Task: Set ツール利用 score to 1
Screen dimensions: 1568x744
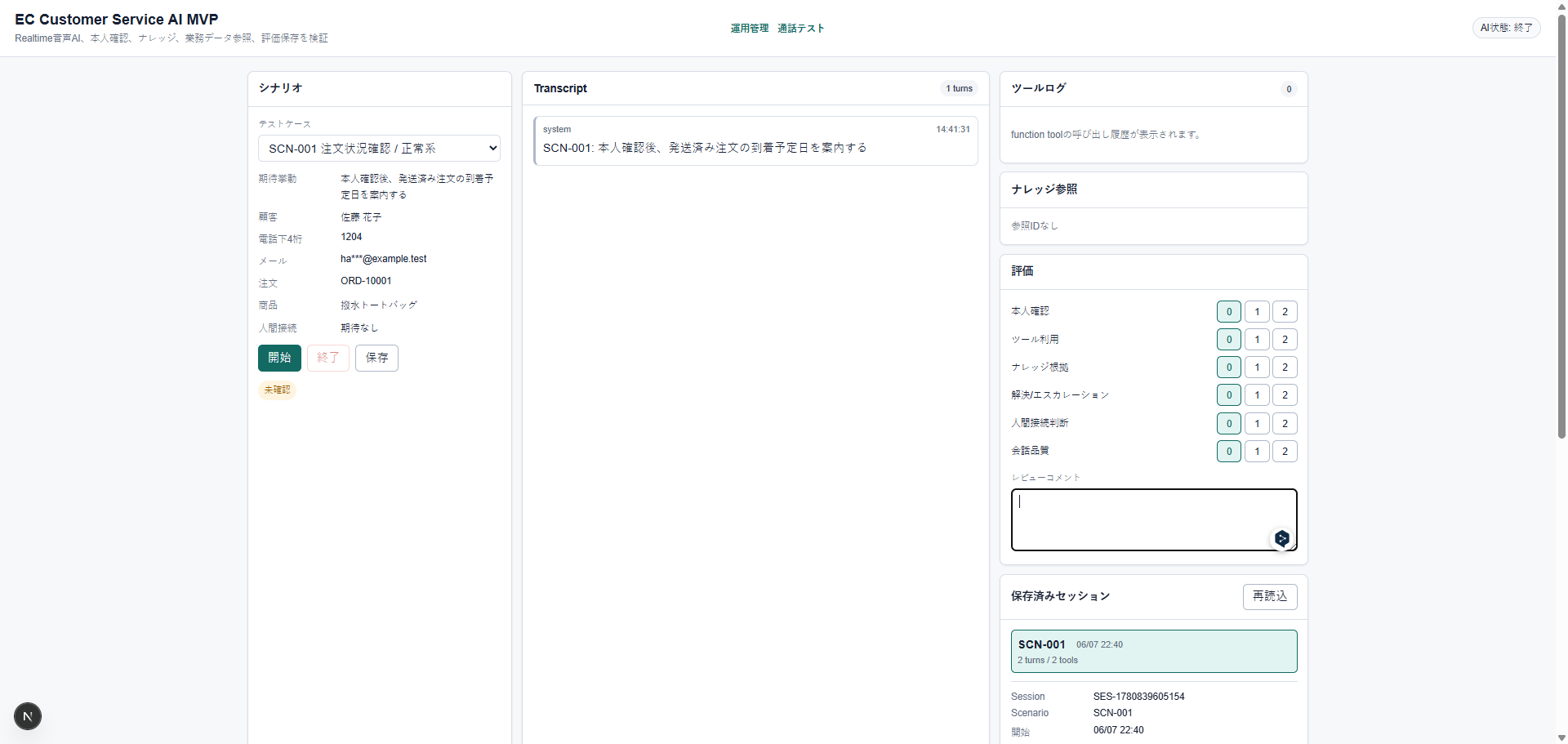Action: coord(1257,339)
